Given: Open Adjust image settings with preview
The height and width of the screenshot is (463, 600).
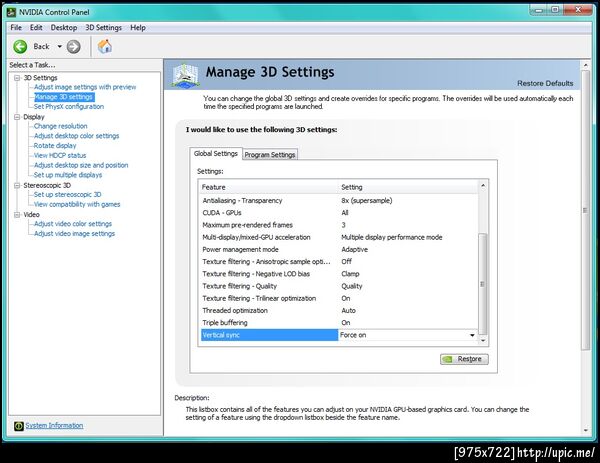Looking at the screenshot, I should (85, 87).
